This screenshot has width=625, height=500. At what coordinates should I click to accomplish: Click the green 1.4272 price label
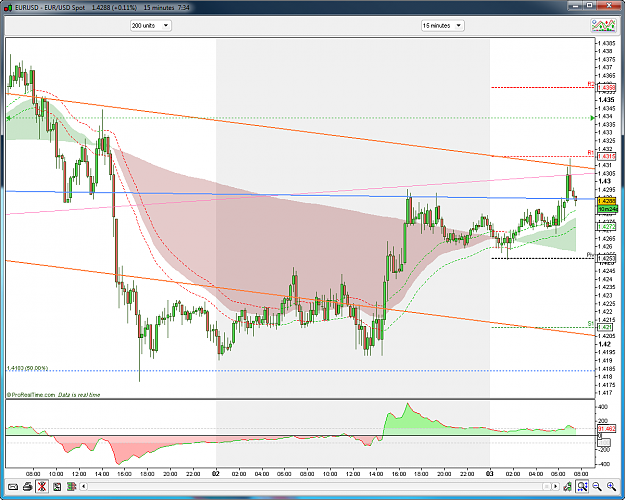[607, 227]
